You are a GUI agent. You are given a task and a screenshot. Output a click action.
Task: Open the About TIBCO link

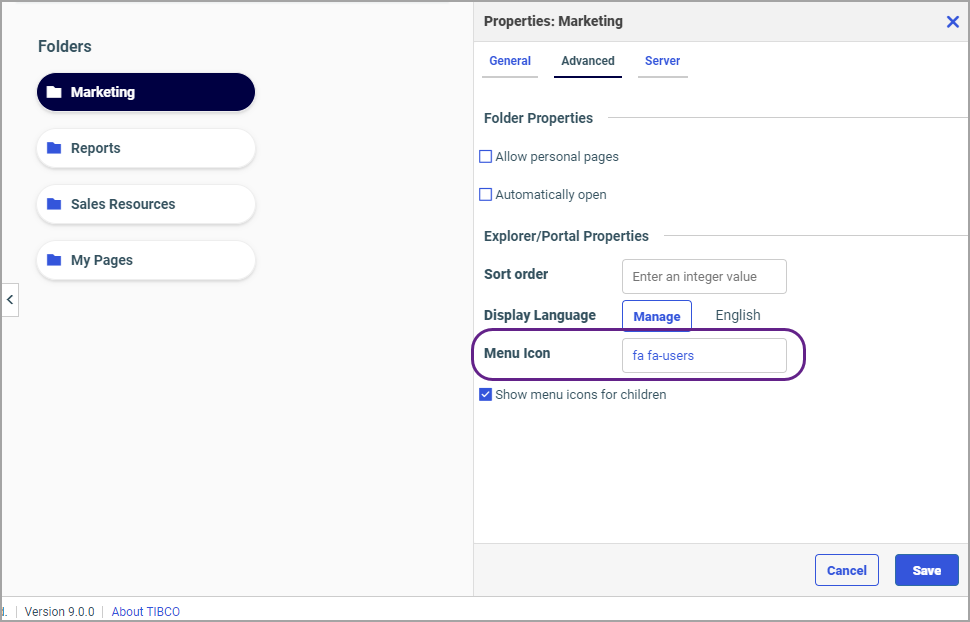146,611
